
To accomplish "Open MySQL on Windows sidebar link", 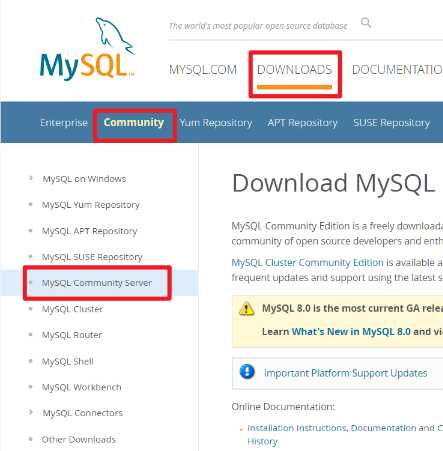I will pos(84,179).
